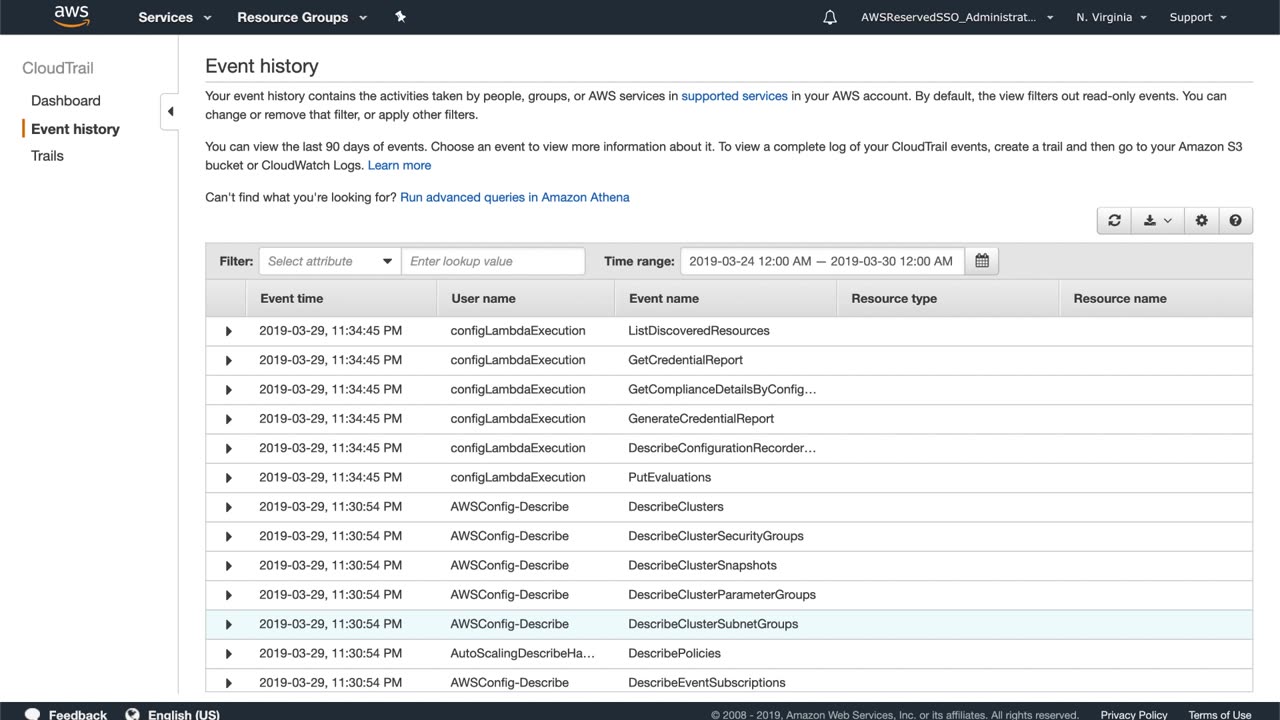Collapse the CloudTrail side navigation panel
1280x720 pixels.
[x=170, y=111]
